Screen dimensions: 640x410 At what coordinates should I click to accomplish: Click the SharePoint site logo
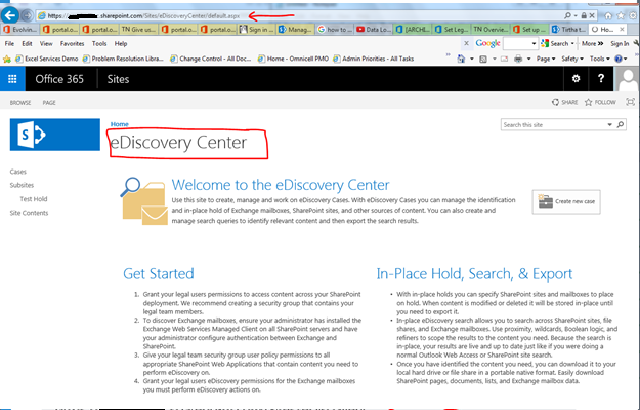pyautogui.click(x=55, y=135)
